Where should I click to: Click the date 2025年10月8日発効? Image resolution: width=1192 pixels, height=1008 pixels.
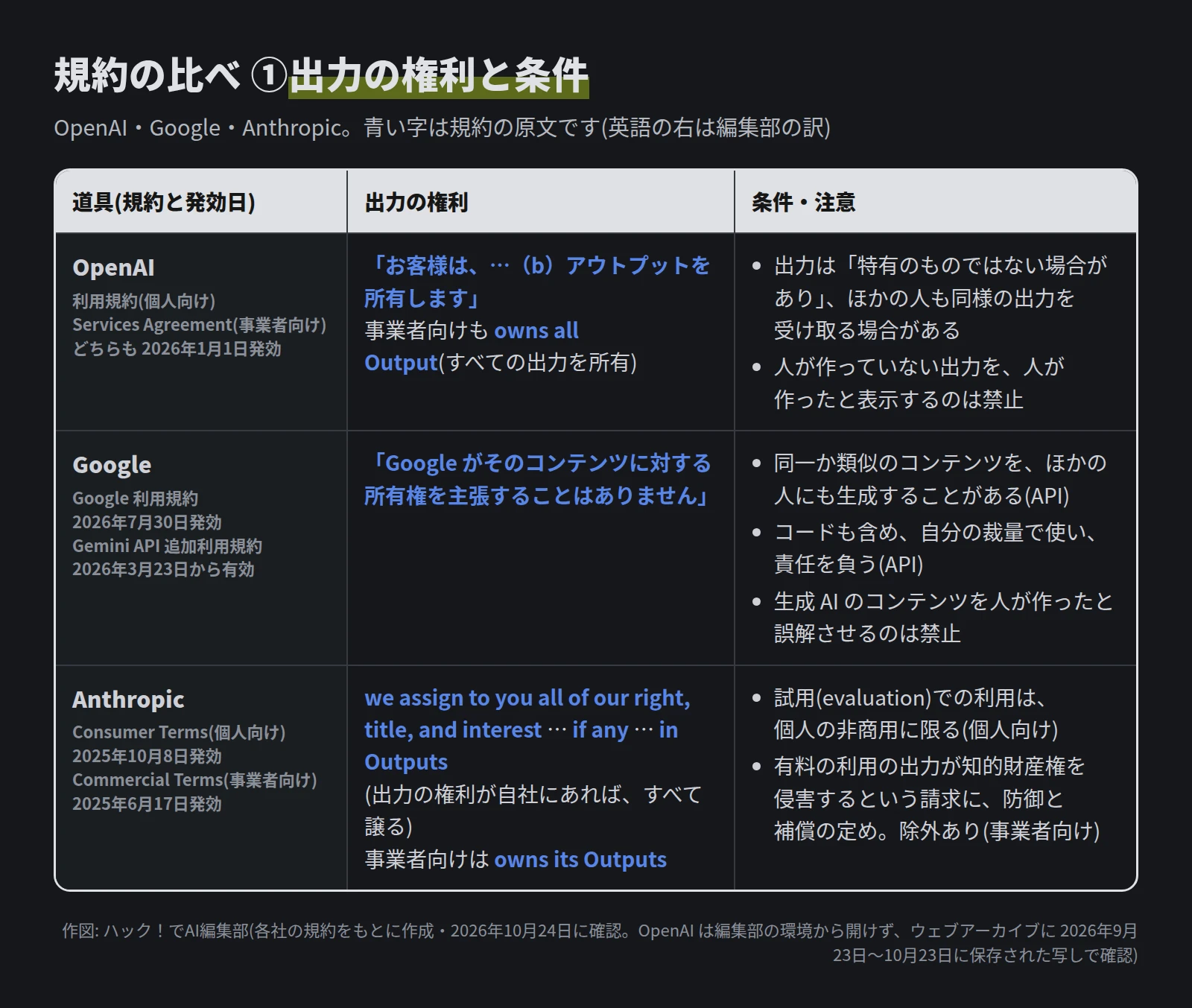pos(147,756)
